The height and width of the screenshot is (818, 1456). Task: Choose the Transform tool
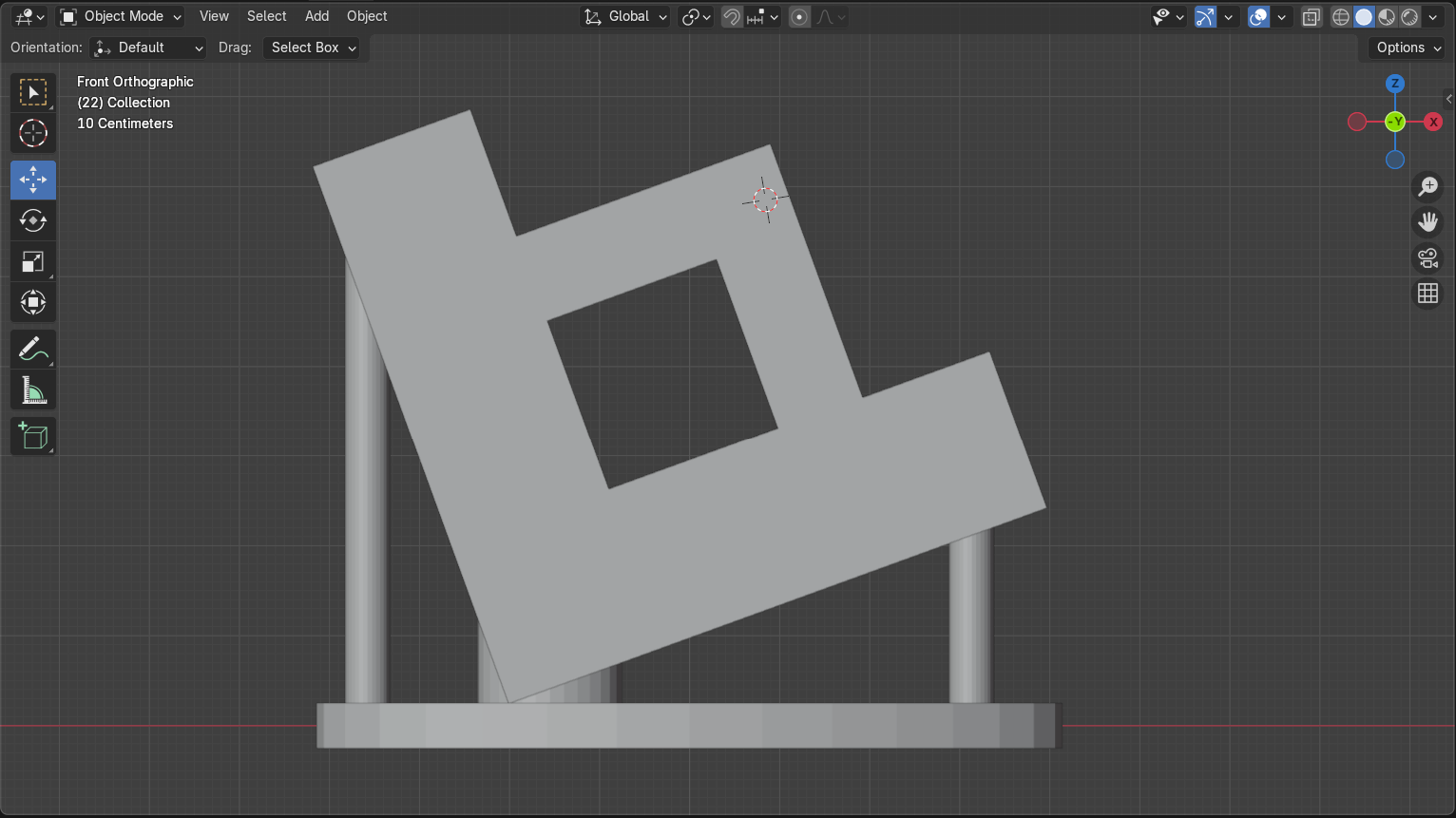(x=33, y=303)
